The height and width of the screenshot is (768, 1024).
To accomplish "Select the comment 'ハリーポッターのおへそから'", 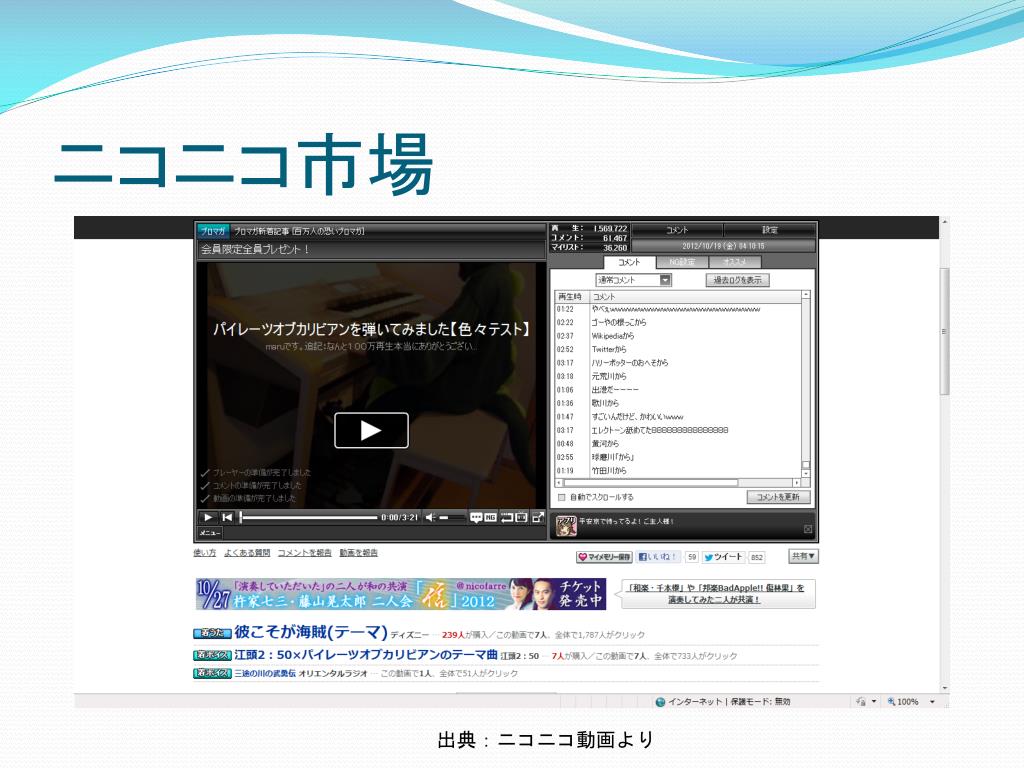I will [x=630, y=363].
